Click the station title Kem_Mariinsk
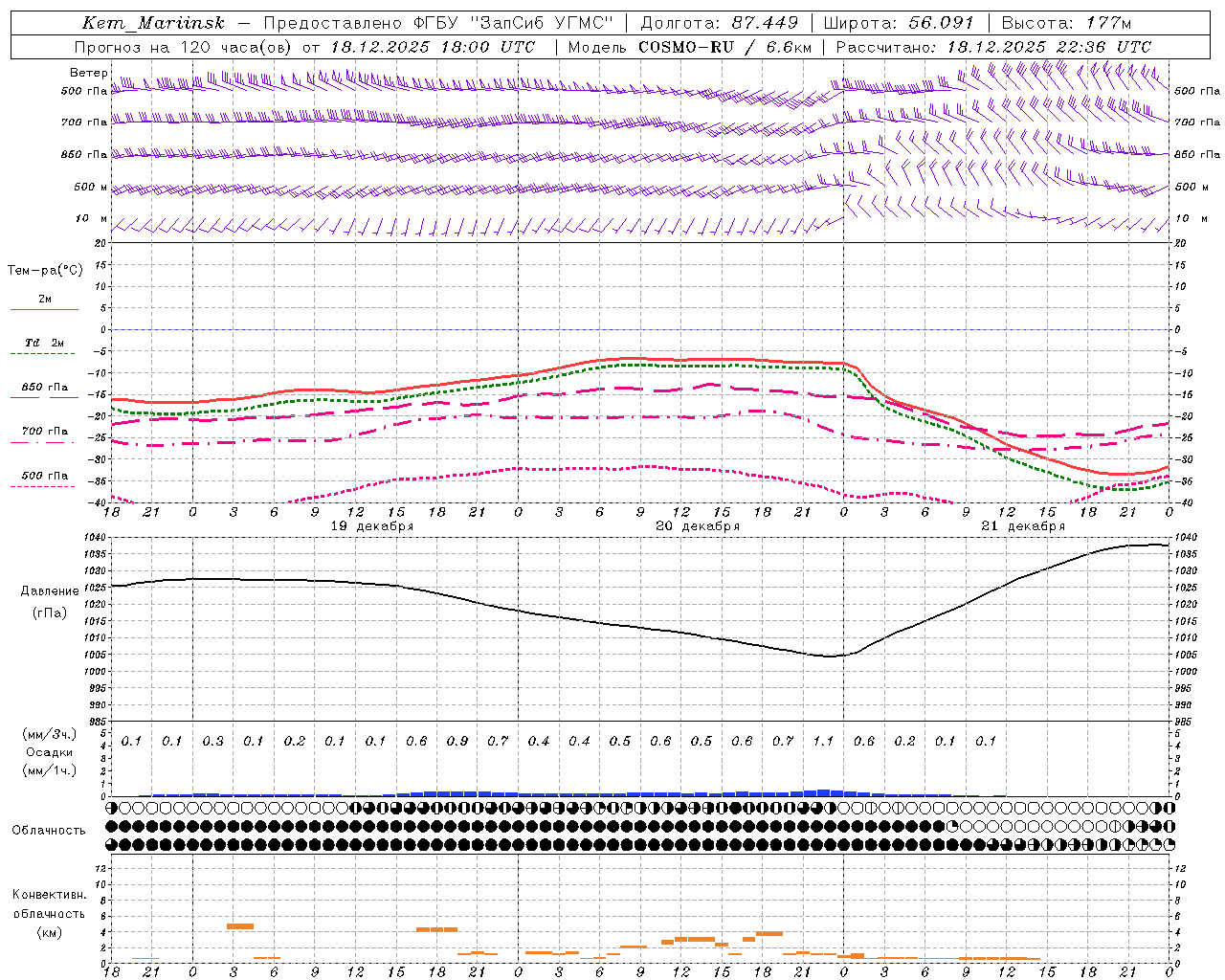Viewport: 1225px width, 980px height. (x=153, y=23)
